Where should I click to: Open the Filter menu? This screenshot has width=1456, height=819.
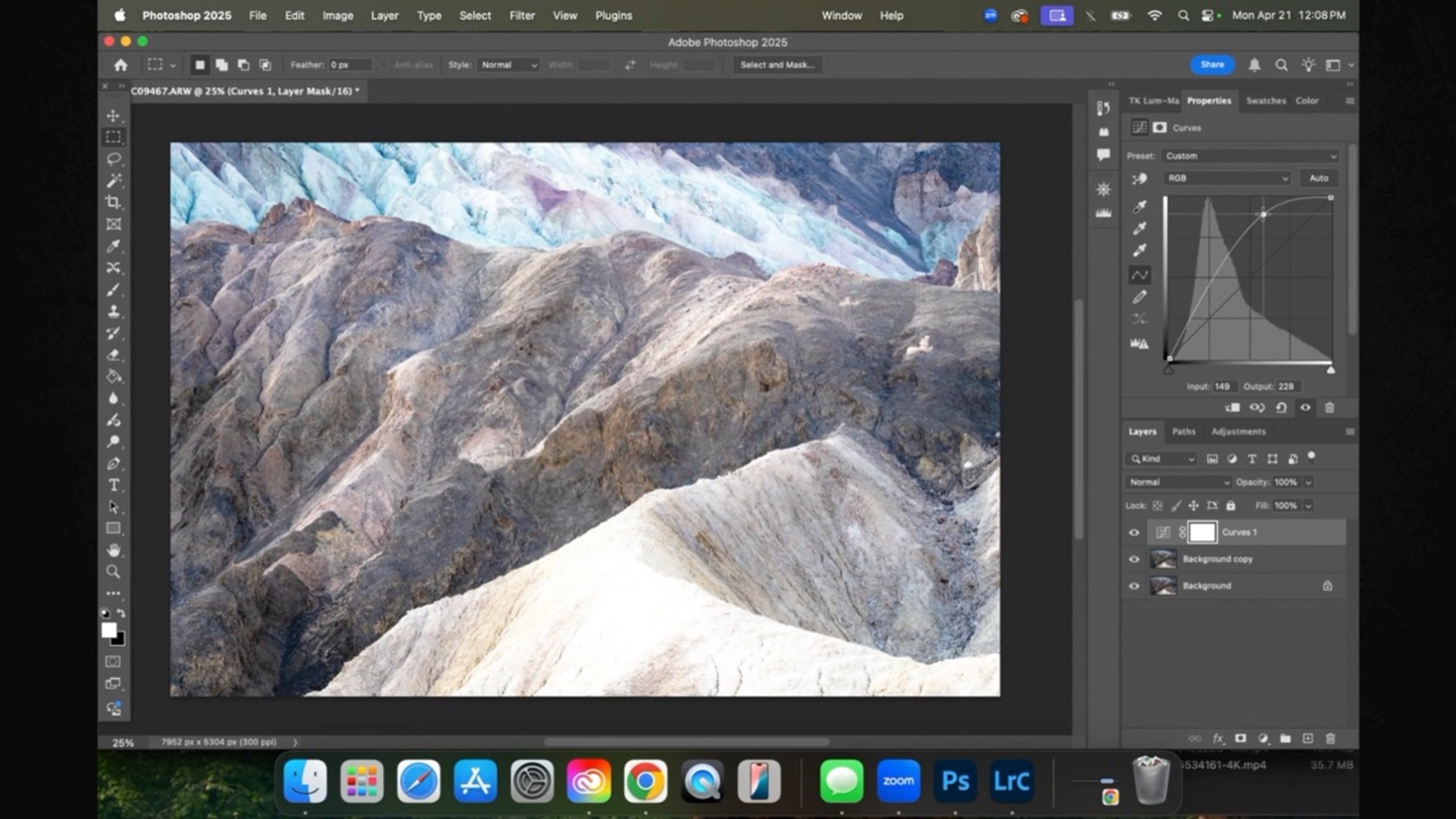(522, 15)
